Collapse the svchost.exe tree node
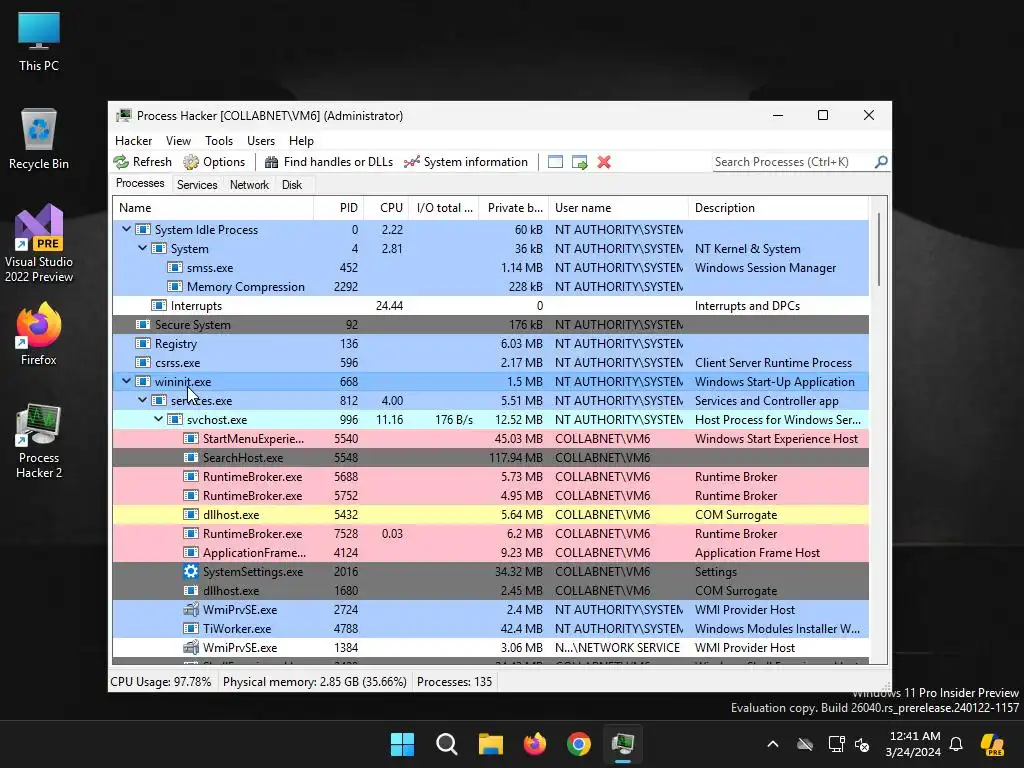This screenshot has width=1024, height=768. pos(158,419)
